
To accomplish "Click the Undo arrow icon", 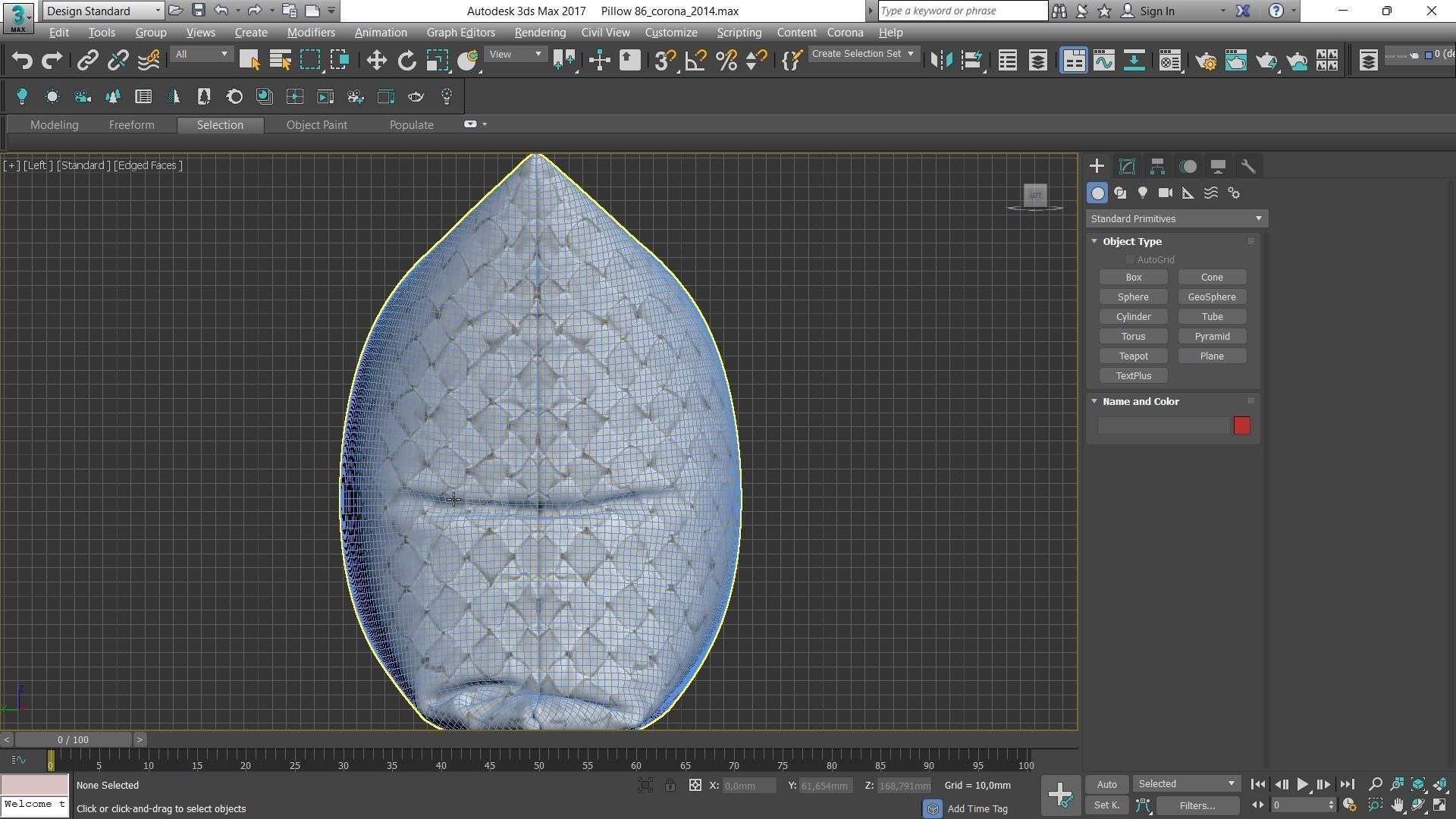I will [22, 61].
